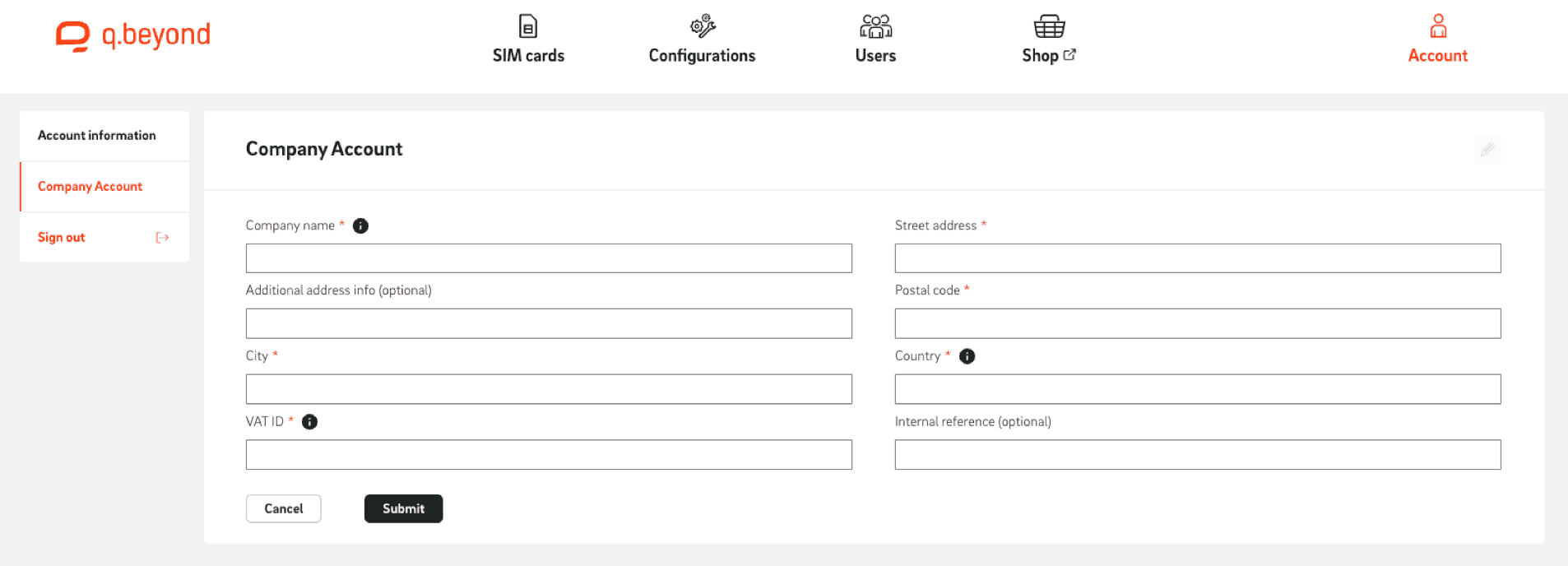Screen dimensions: 1568x566
Task: Show VAT ID info tooltip
Action: [x=309, y=422]
